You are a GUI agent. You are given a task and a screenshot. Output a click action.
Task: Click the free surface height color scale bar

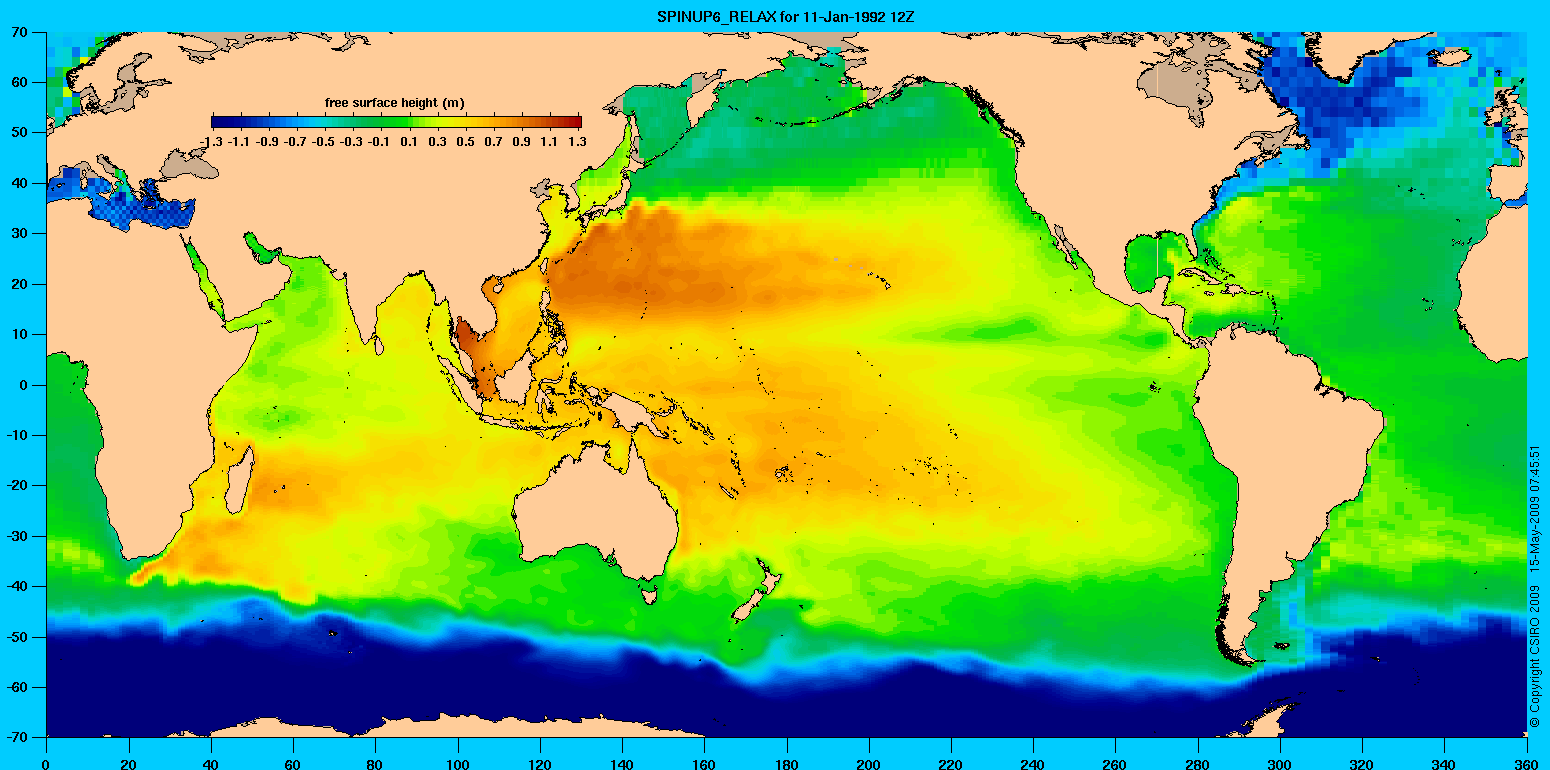(396, 122)
